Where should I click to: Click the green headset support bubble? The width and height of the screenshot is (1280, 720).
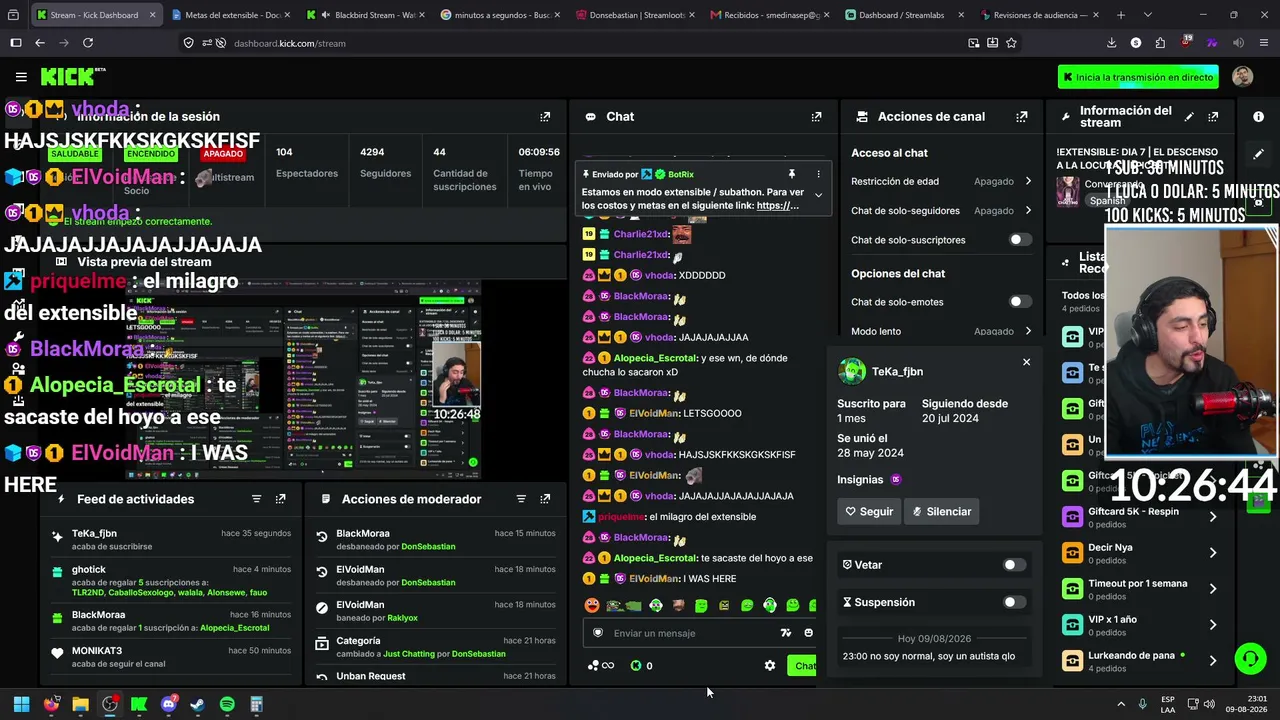[x=1250, y=658]
